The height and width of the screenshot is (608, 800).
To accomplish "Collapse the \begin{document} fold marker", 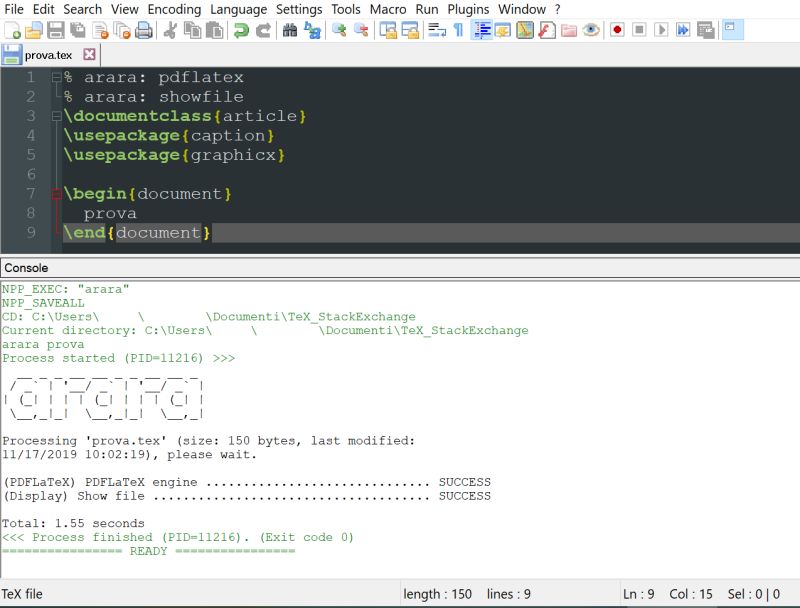I will click(x=56, y=194).
